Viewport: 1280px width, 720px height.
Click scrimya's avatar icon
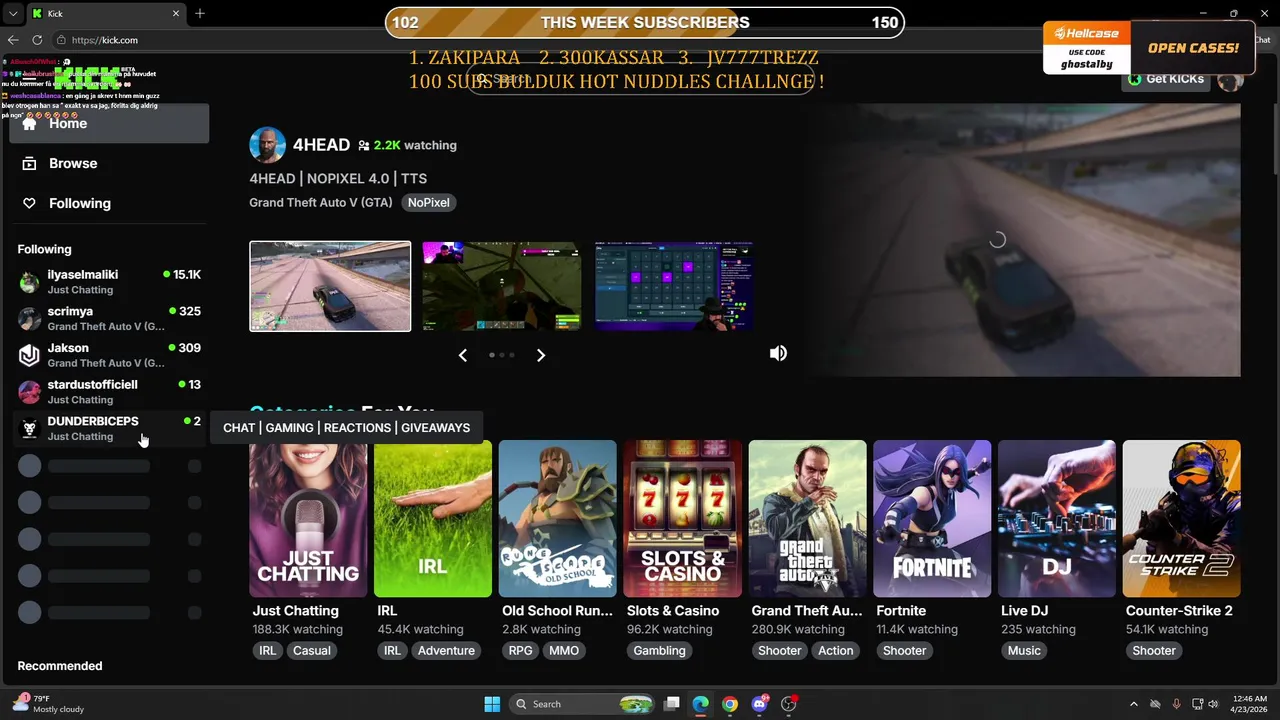tap(30, 319)
